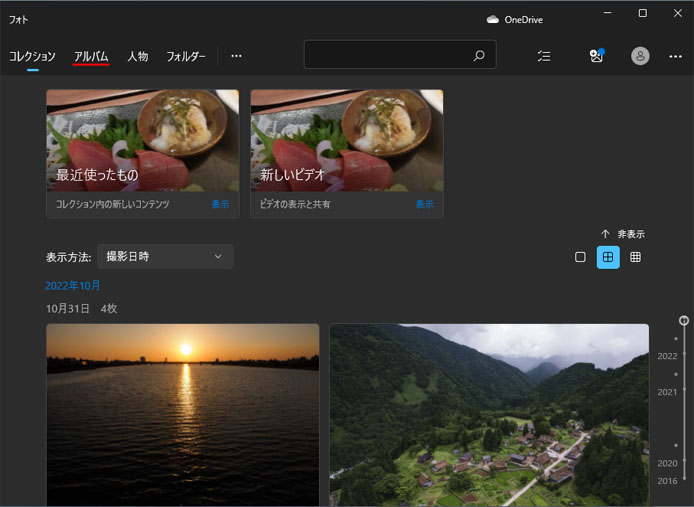
Task: Click 表示 link under 最近使ったもの
Action: 220,204
